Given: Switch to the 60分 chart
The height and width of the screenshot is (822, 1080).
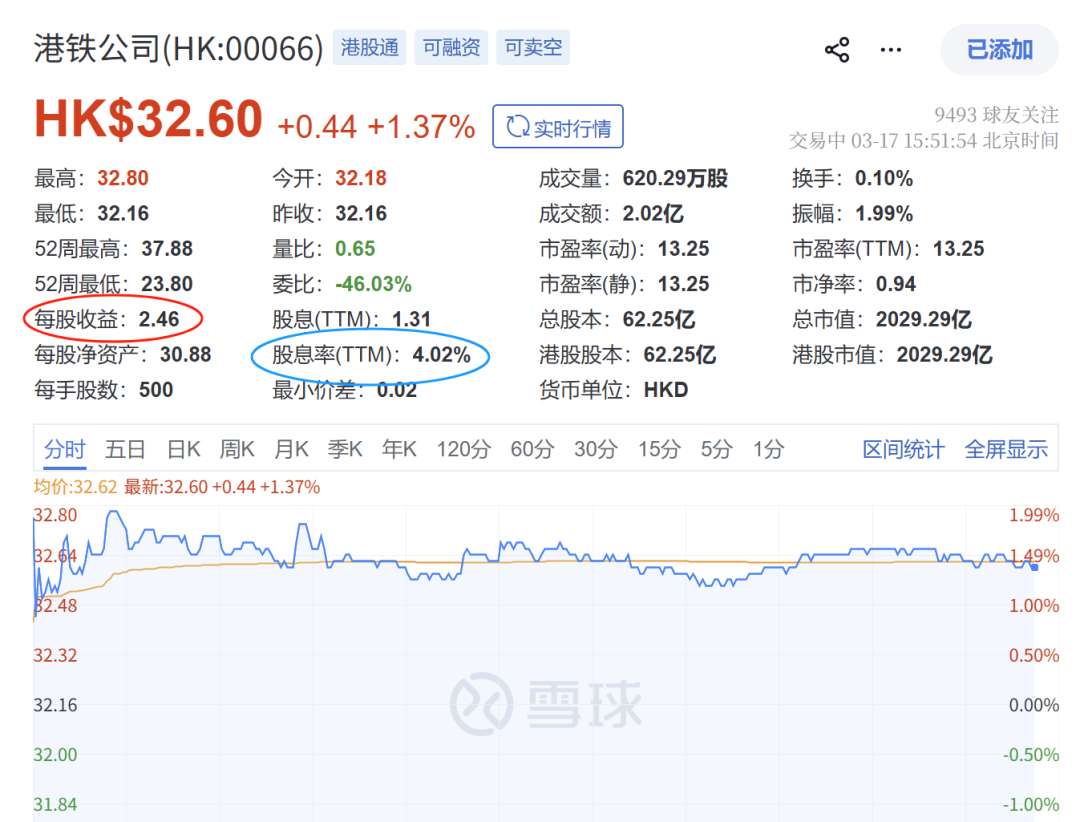Looking at the screenshot, I should click(x=532, y=449).
